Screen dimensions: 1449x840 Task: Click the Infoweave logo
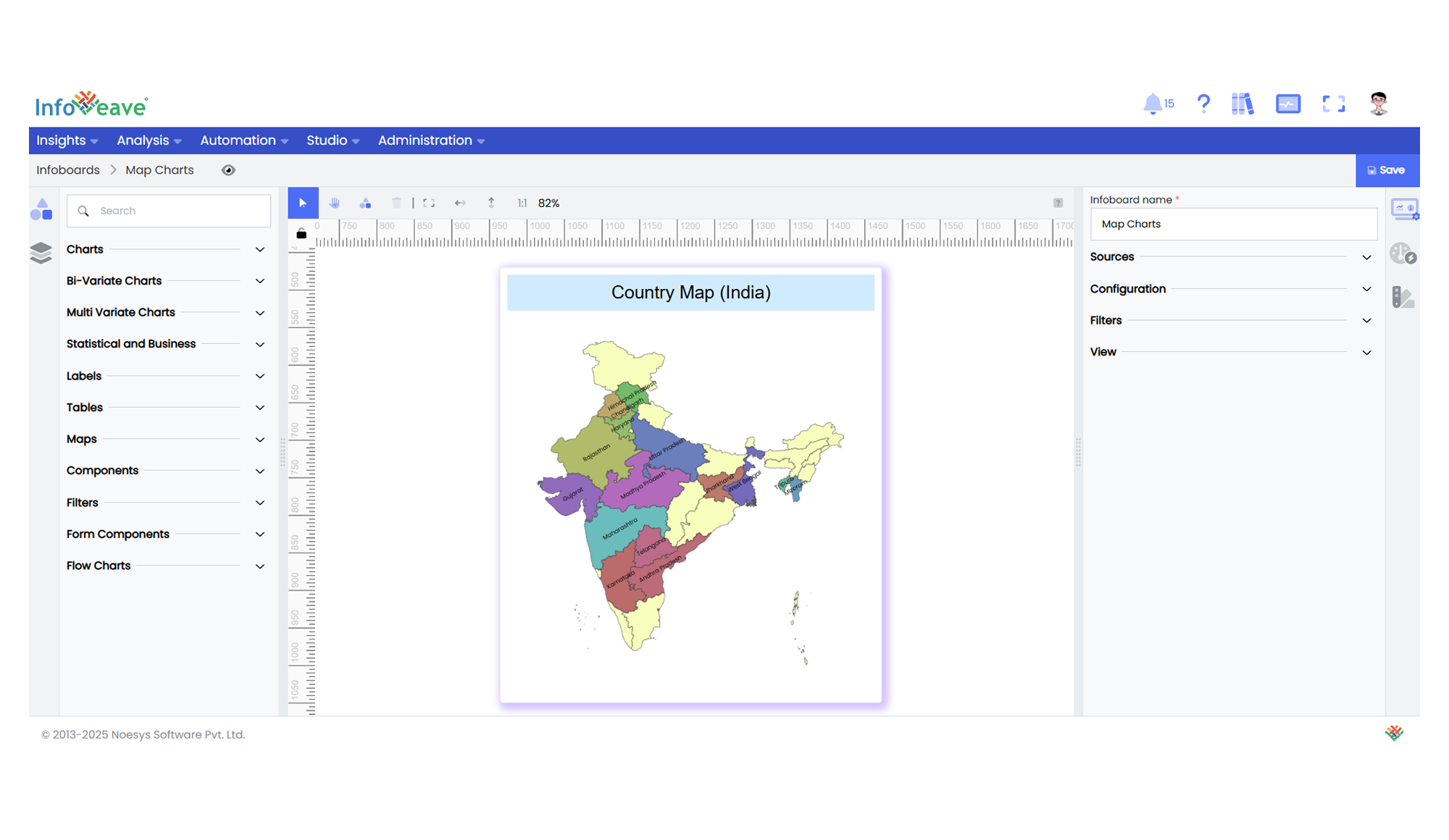[x=92, y=105]
